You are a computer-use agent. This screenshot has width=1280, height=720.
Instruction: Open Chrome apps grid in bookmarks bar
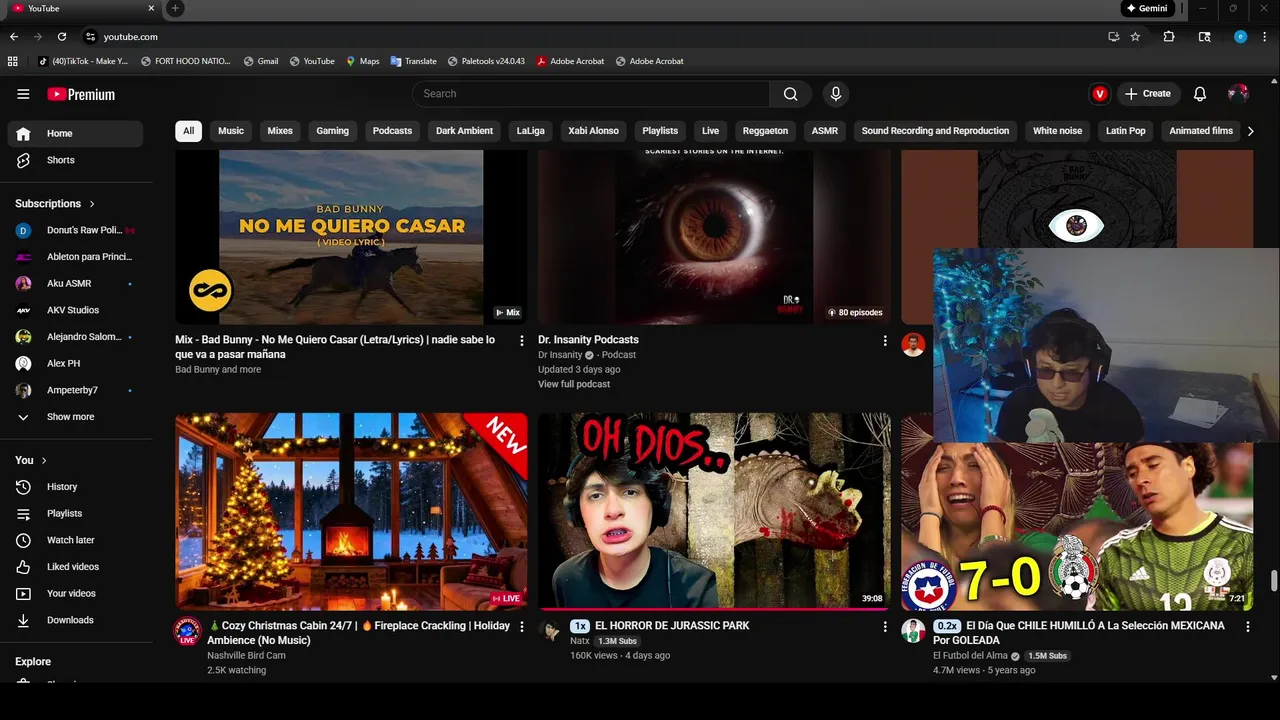(x=13, y=61)
